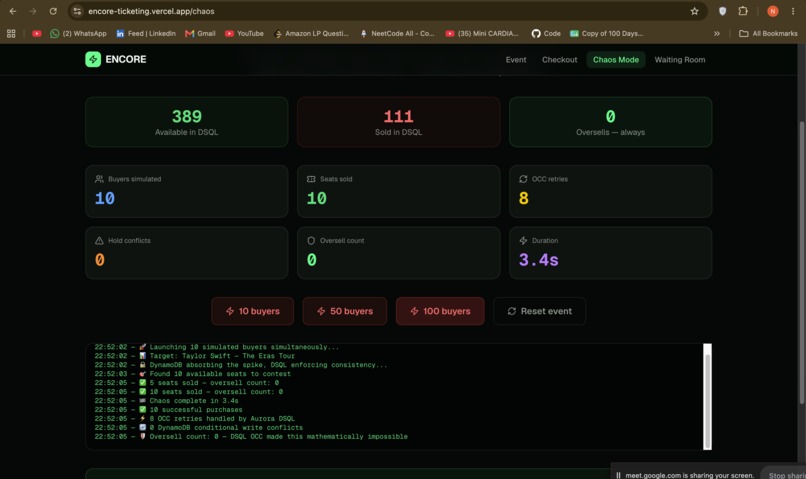The height and width of the screenshot is (479, 806).
Task: Click log line 'Launching 10 simulated buyers simultaneously...'
Action: point(244,347)
